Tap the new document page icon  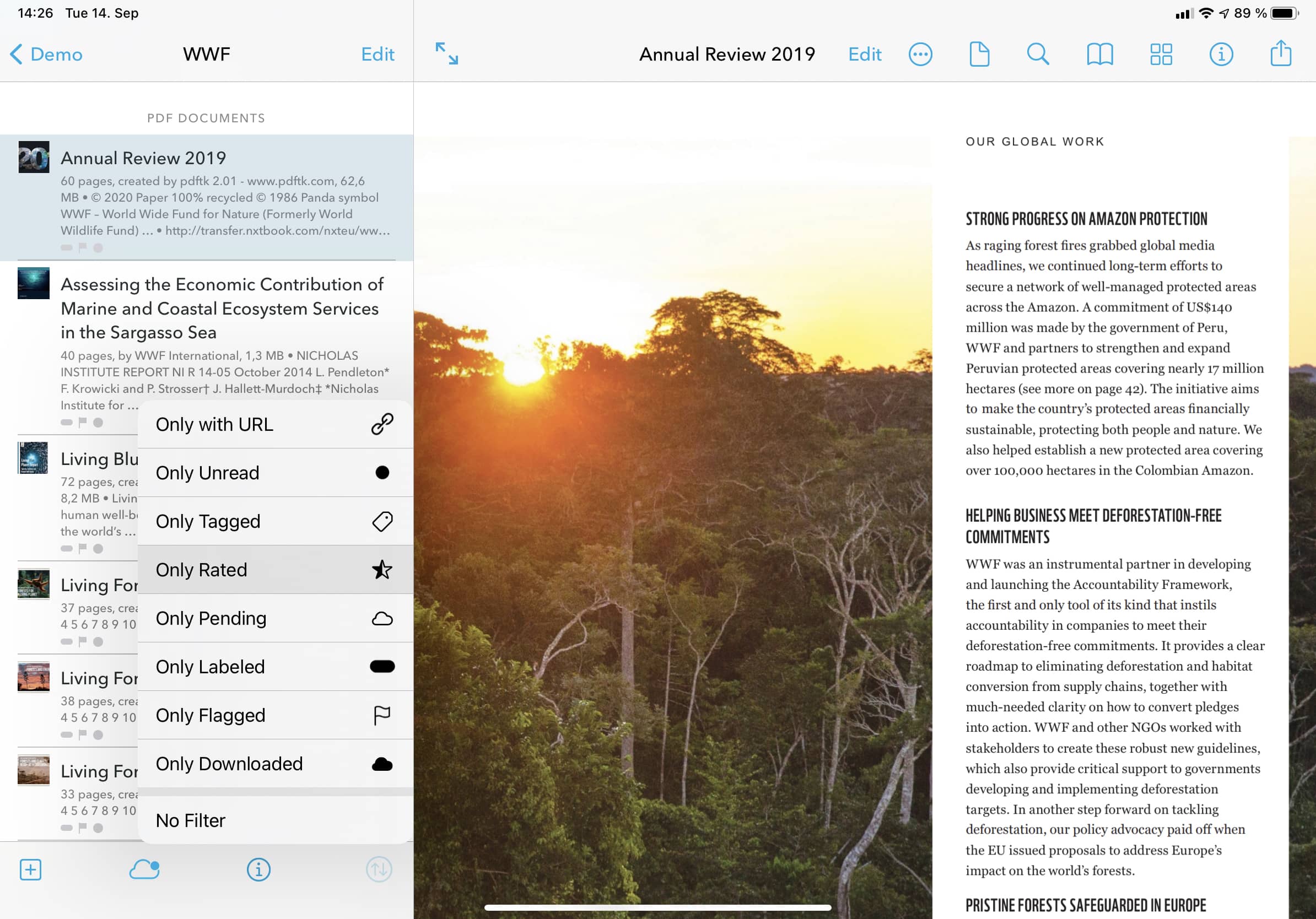click(978, 53)
